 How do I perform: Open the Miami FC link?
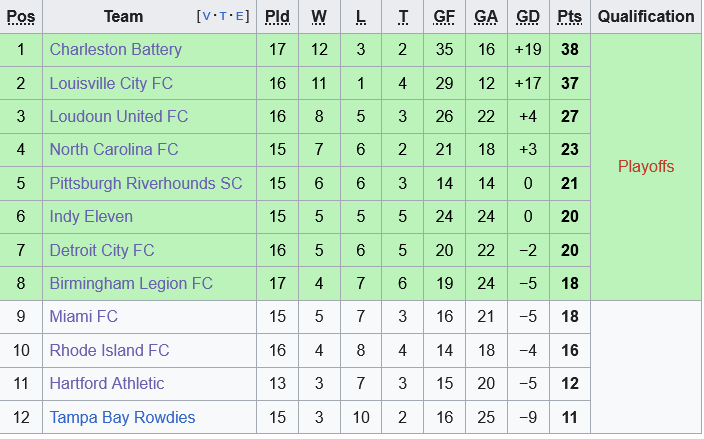click(x=84, y=317)
